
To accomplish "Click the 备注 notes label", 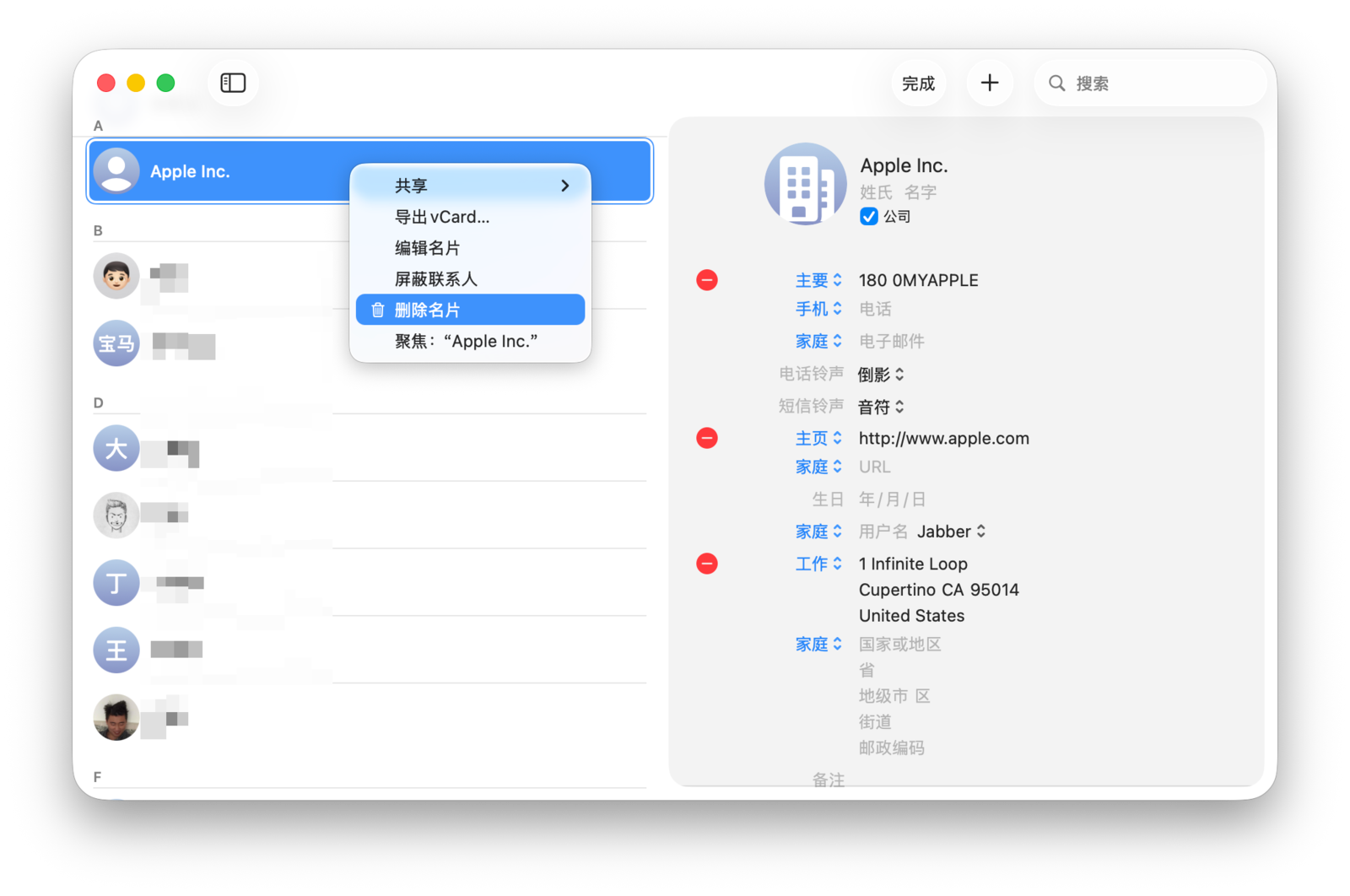I will point(828,780).
